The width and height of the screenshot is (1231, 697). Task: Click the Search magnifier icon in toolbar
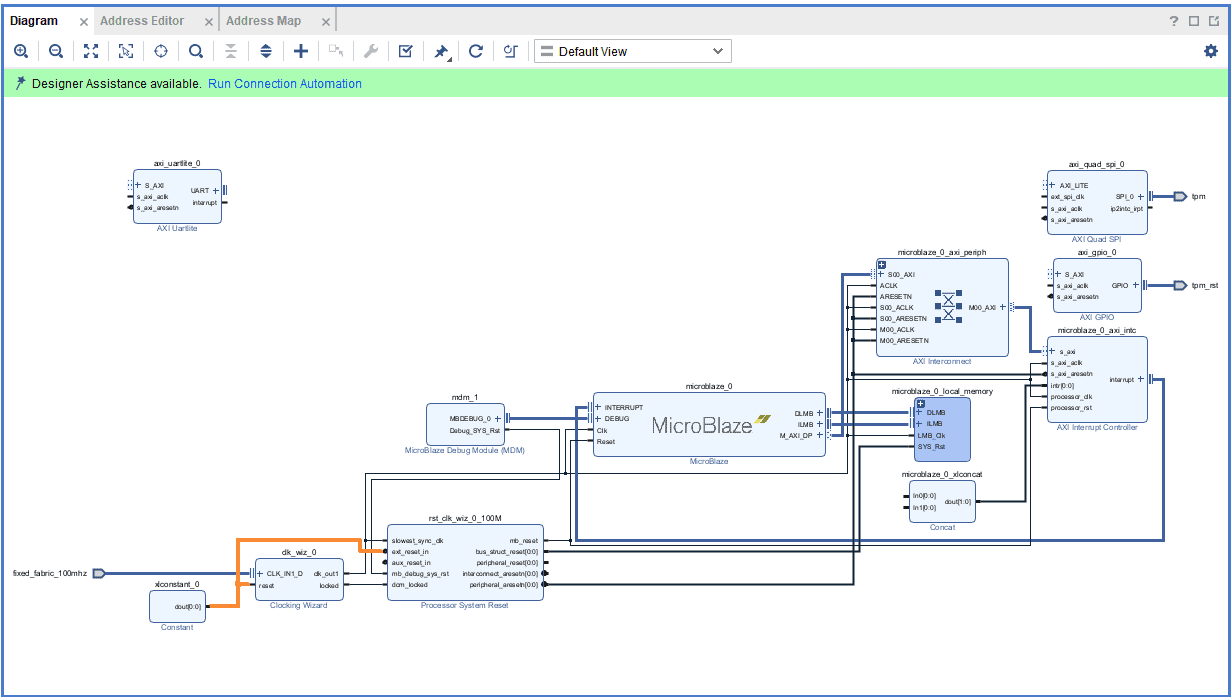pos(196,51)
